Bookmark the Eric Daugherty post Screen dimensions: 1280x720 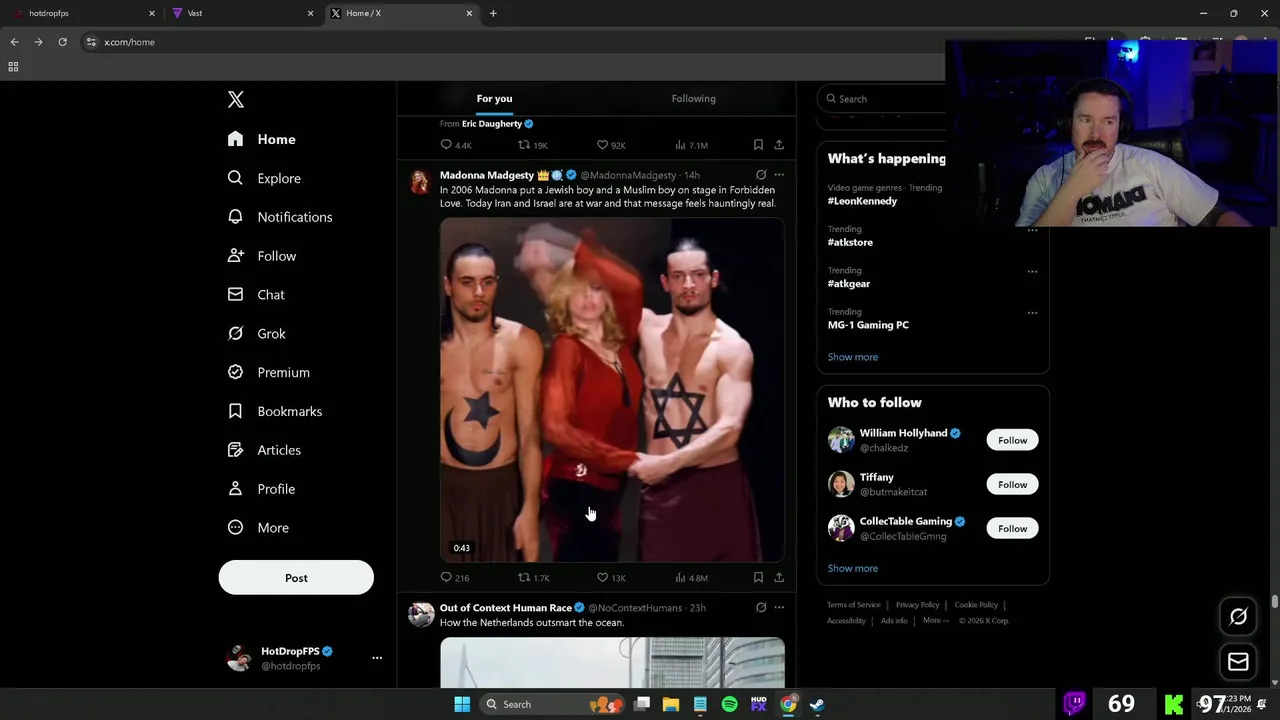(758, 145)
